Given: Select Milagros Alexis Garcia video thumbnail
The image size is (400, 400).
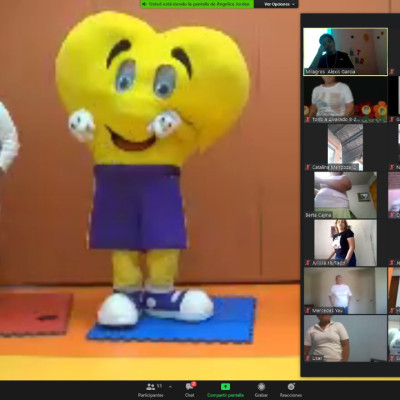Looking at the screenshot, I should point(345,52).
